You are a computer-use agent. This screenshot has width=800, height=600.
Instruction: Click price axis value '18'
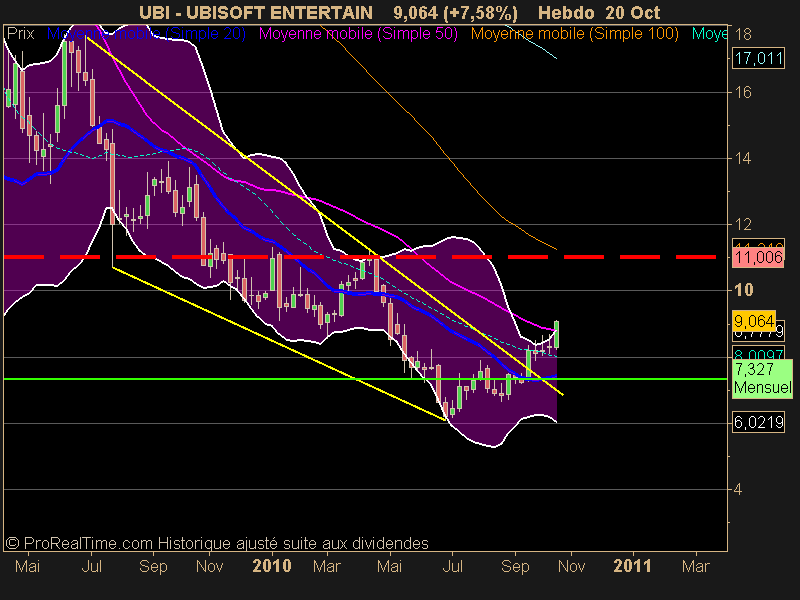743,34
